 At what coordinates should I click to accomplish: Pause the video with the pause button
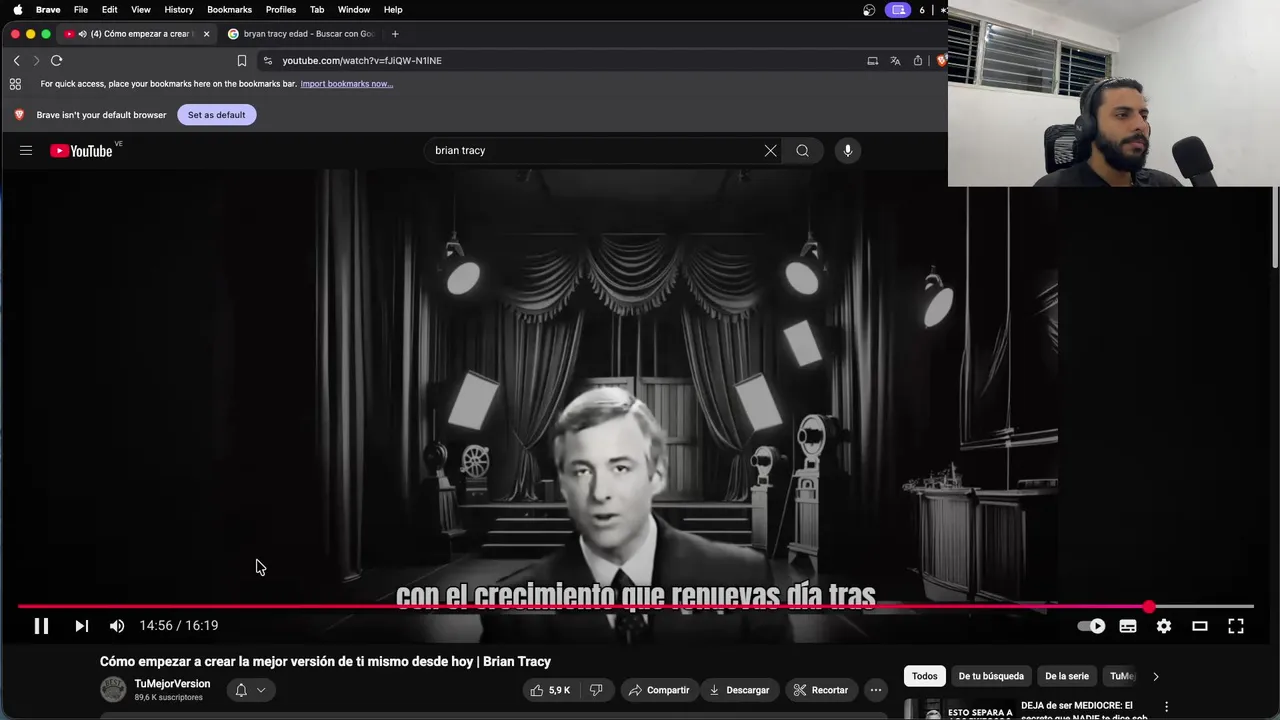point(41,626)
